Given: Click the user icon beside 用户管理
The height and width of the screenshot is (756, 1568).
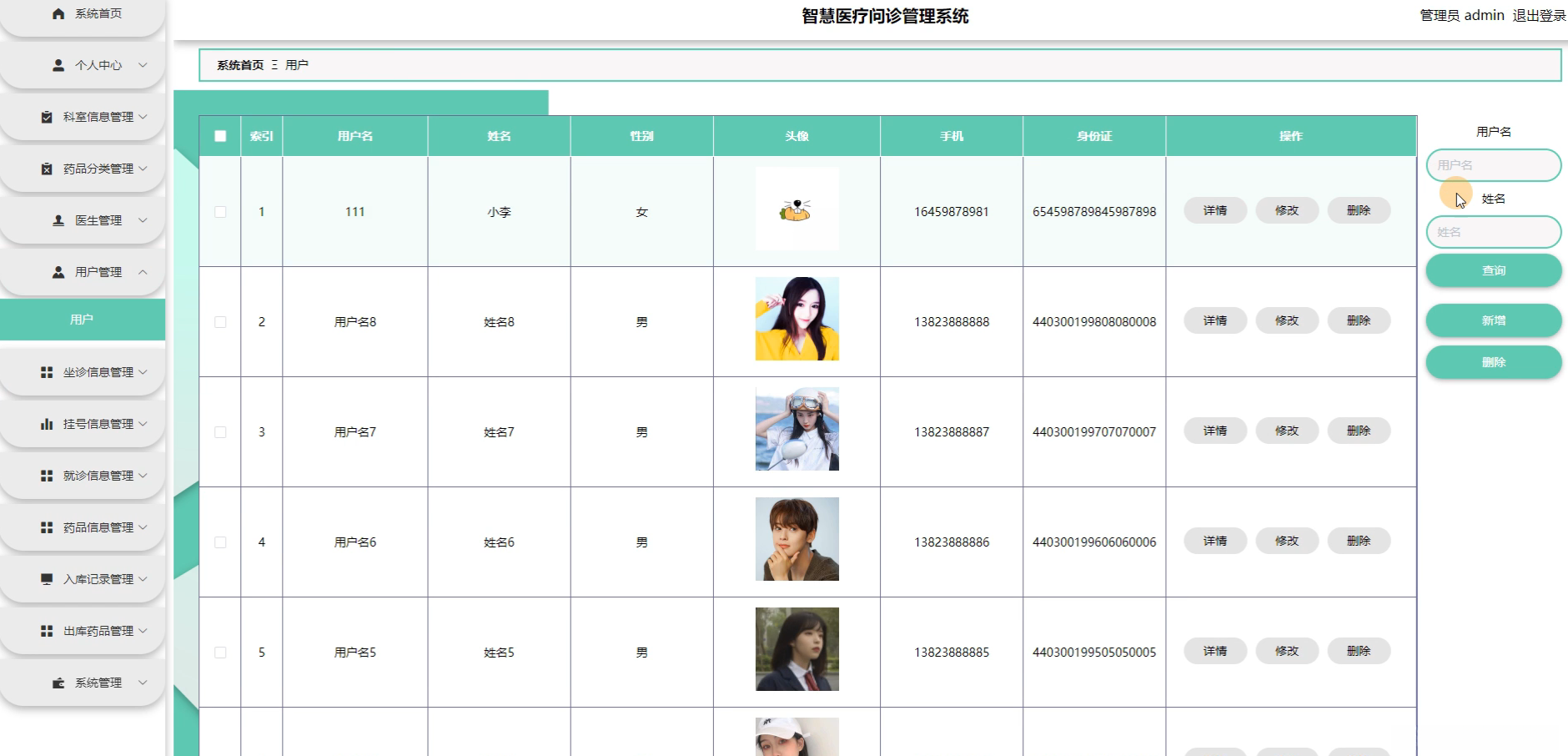Looking at the screenshot, I should tap(58, 272).
